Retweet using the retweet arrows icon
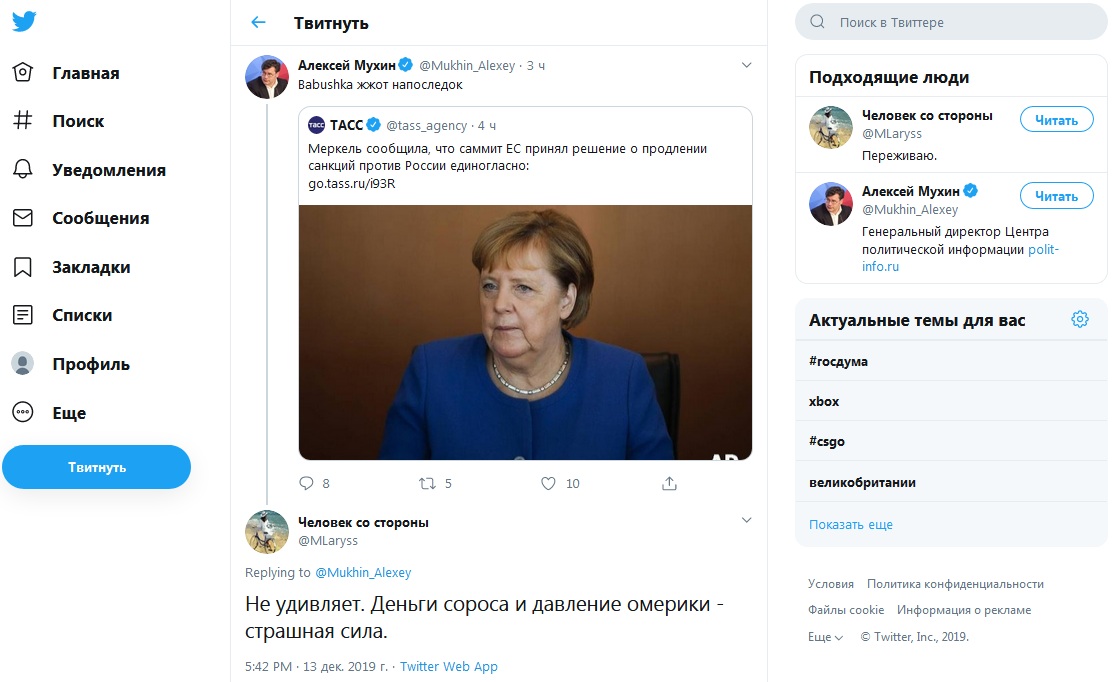1112x682 pixels. pyautogui.click(x=427, y=483)
